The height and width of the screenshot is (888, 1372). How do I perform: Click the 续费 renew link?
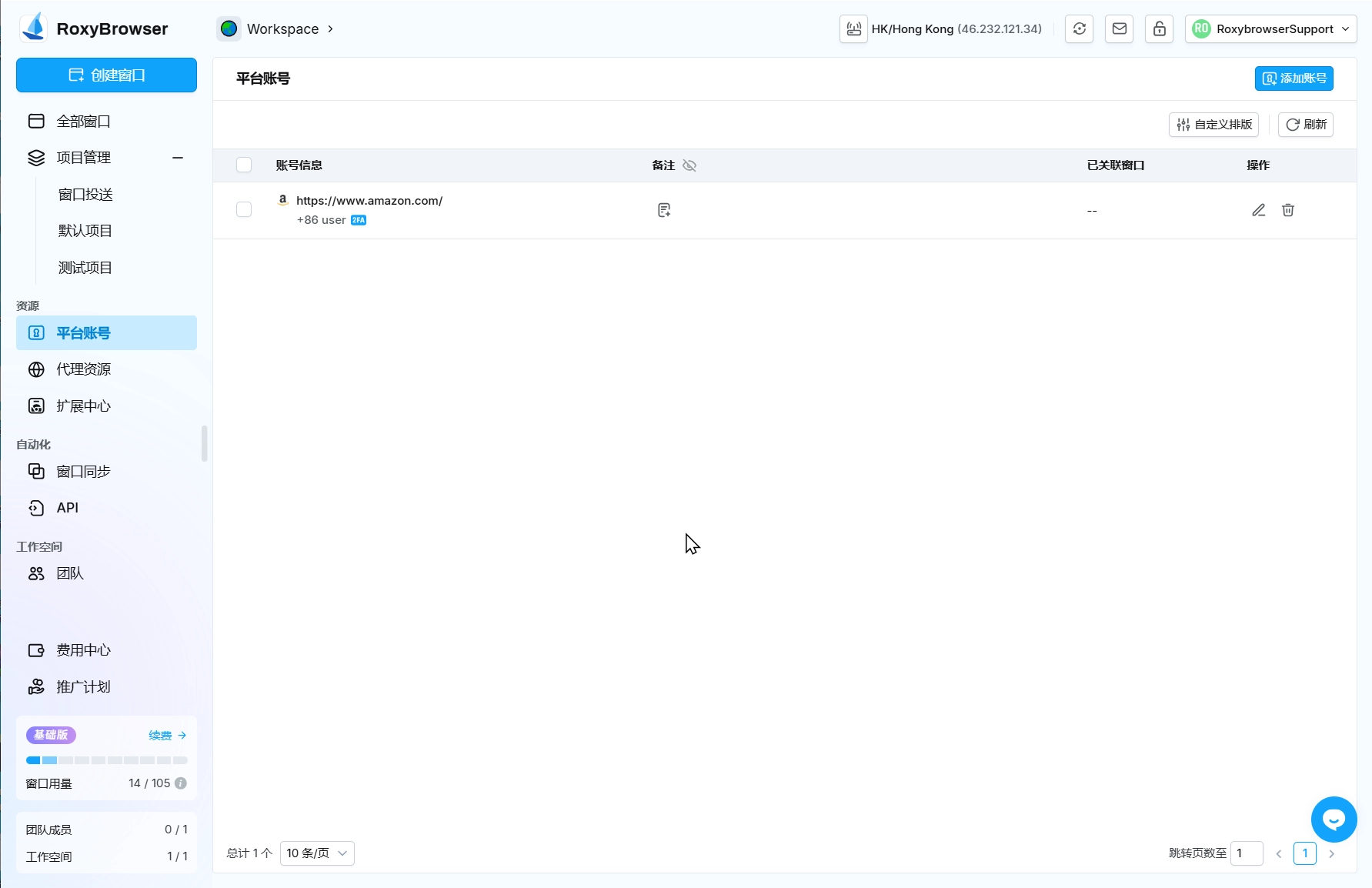pos(167,736)
